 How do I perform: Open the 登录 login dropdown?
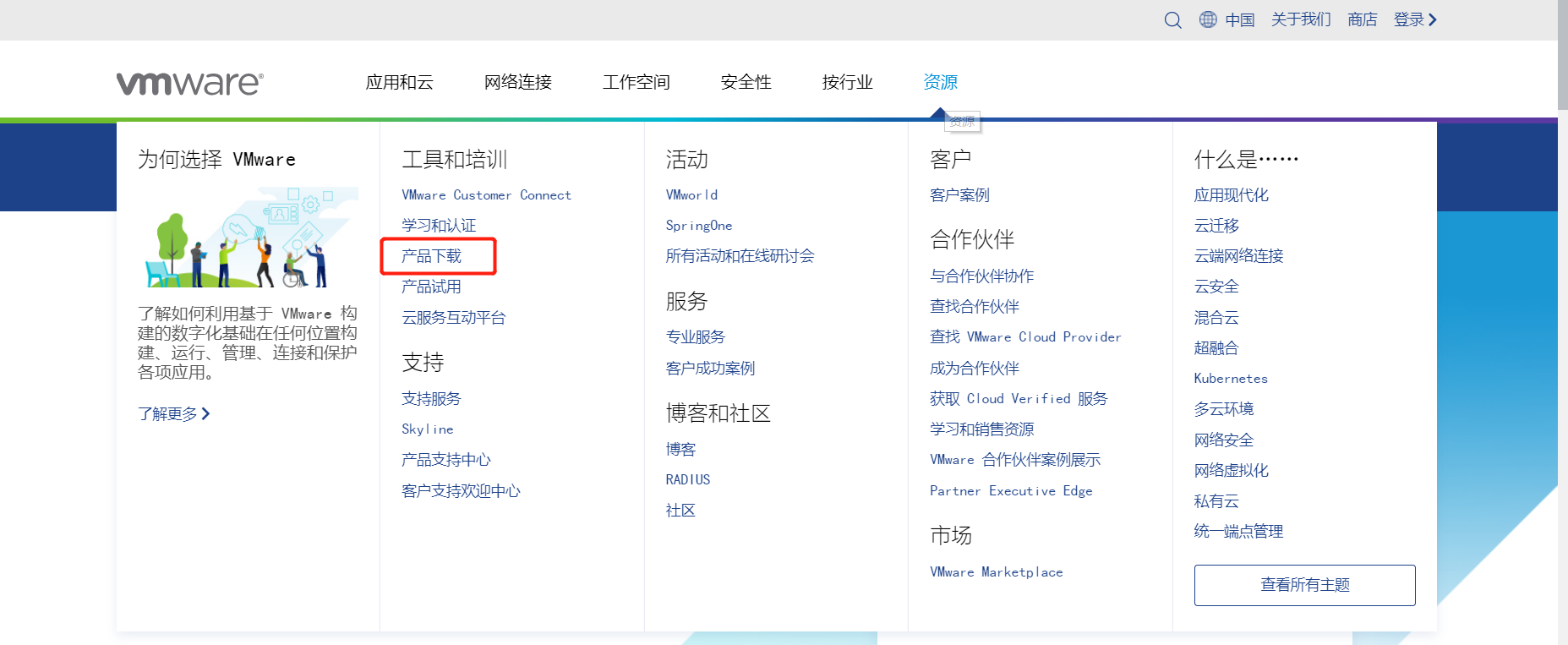[1415, 19]
